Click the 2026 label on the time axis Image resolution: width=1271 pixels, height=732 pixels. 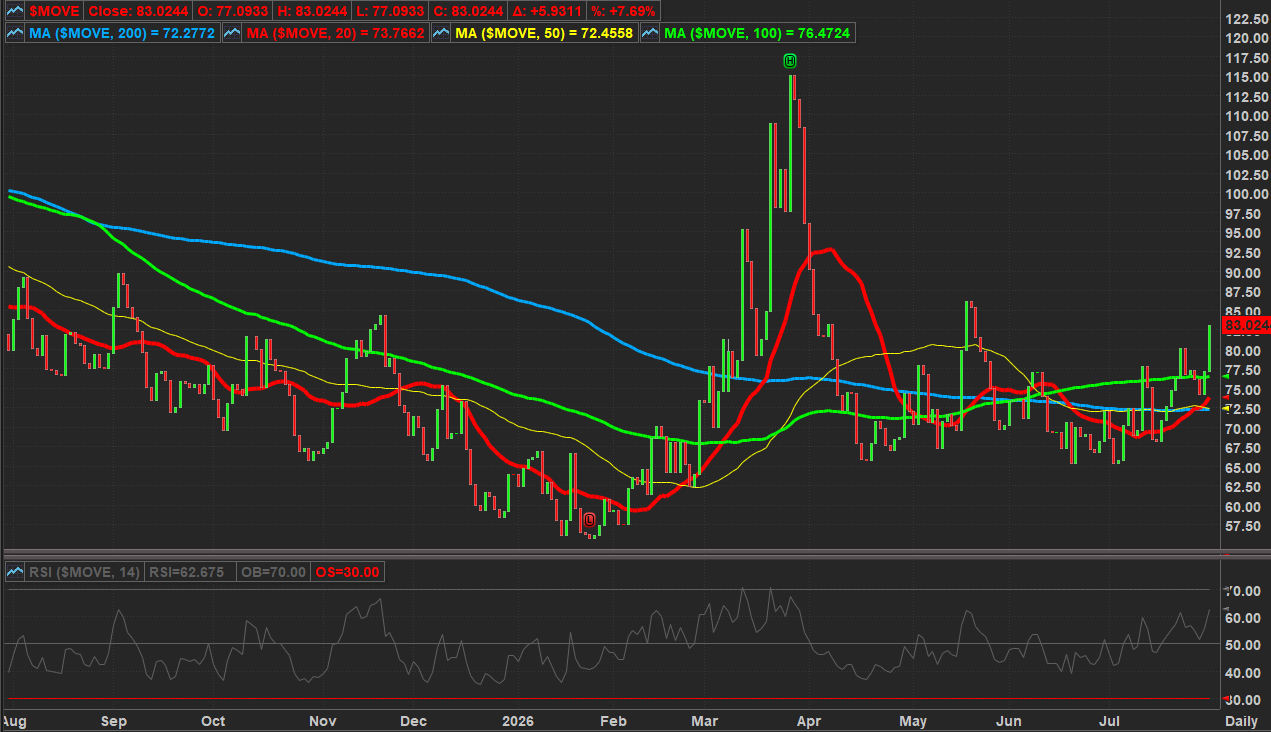point(518,721)
